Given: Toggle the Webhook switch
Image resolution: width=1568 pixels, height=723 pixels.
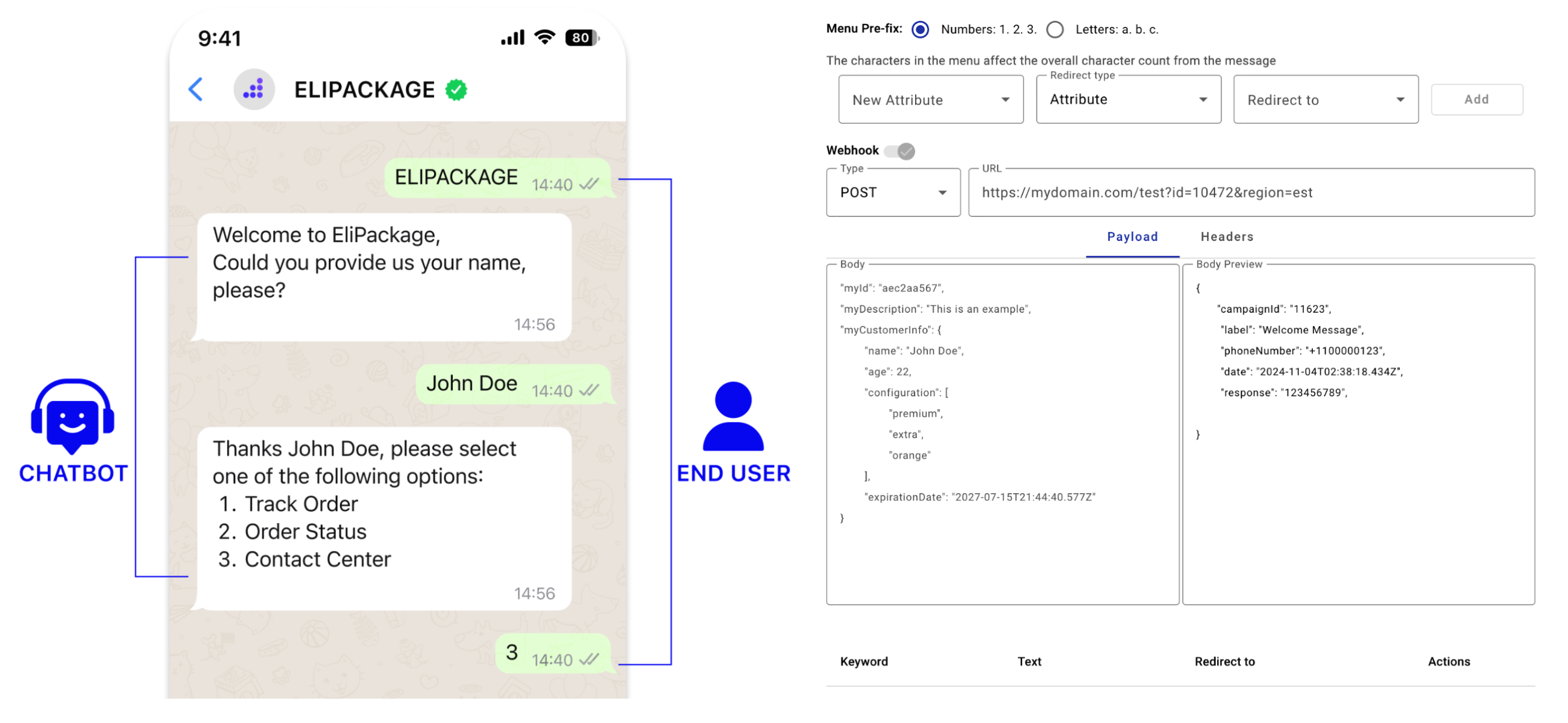Looking at the screenshot, I should [x=900, y=151].
